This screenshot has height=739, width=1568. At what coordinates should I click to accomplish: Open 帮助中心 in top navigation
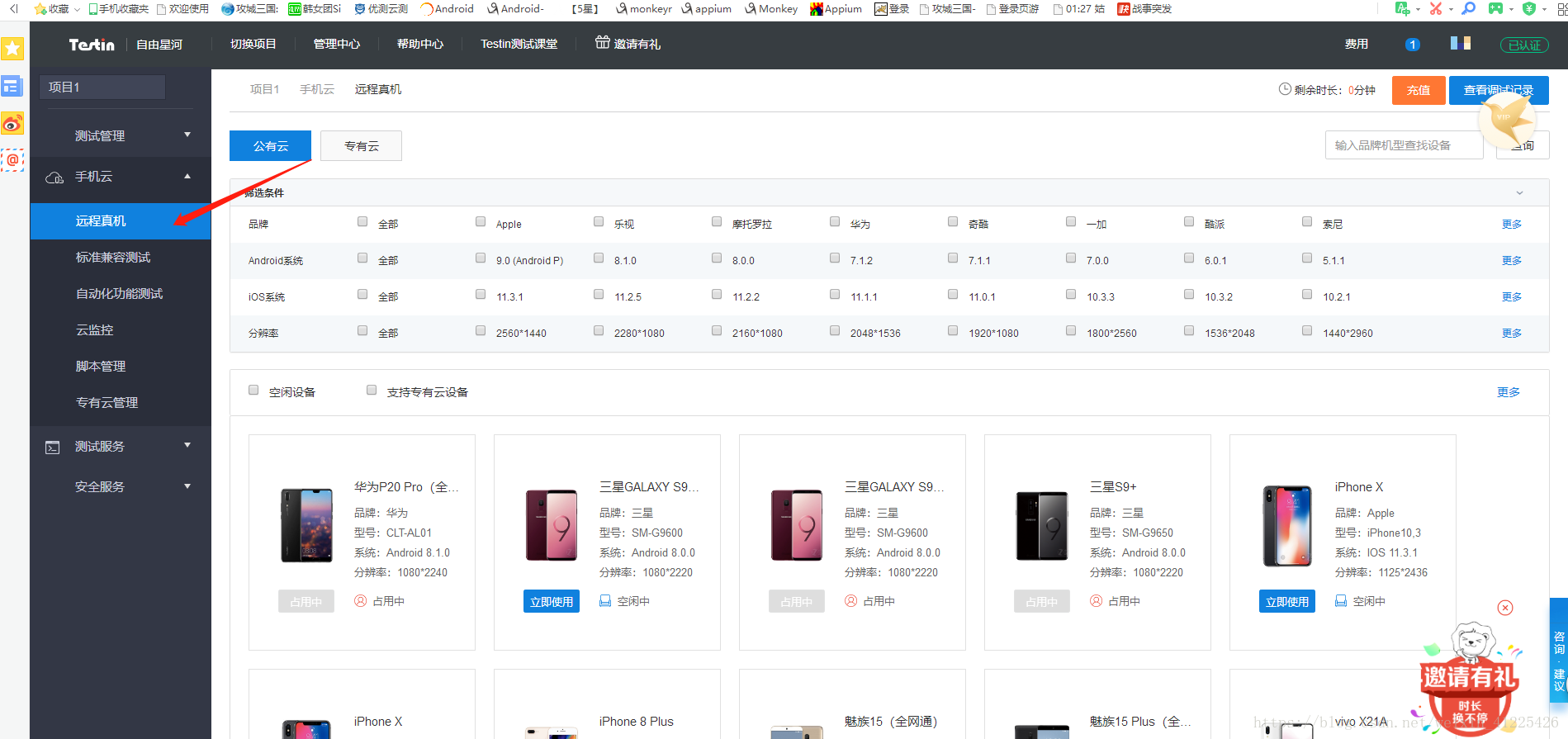(x=420, y=44)
